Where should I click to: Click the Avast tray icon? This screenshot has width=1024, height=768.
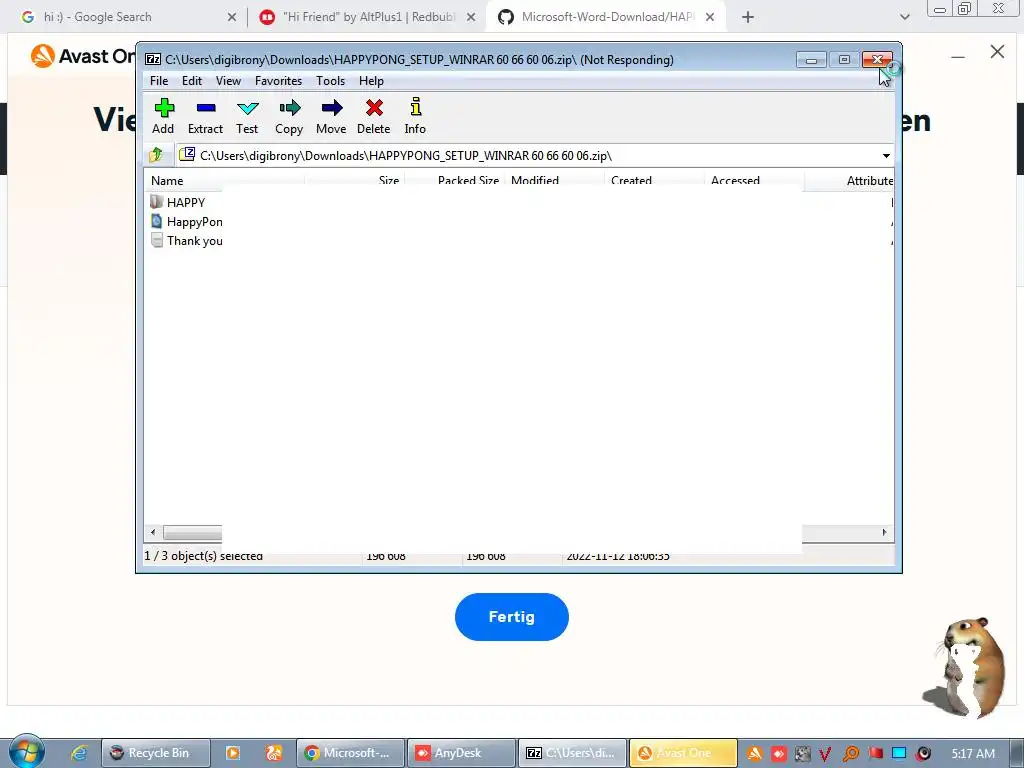(x=754, y=754)
